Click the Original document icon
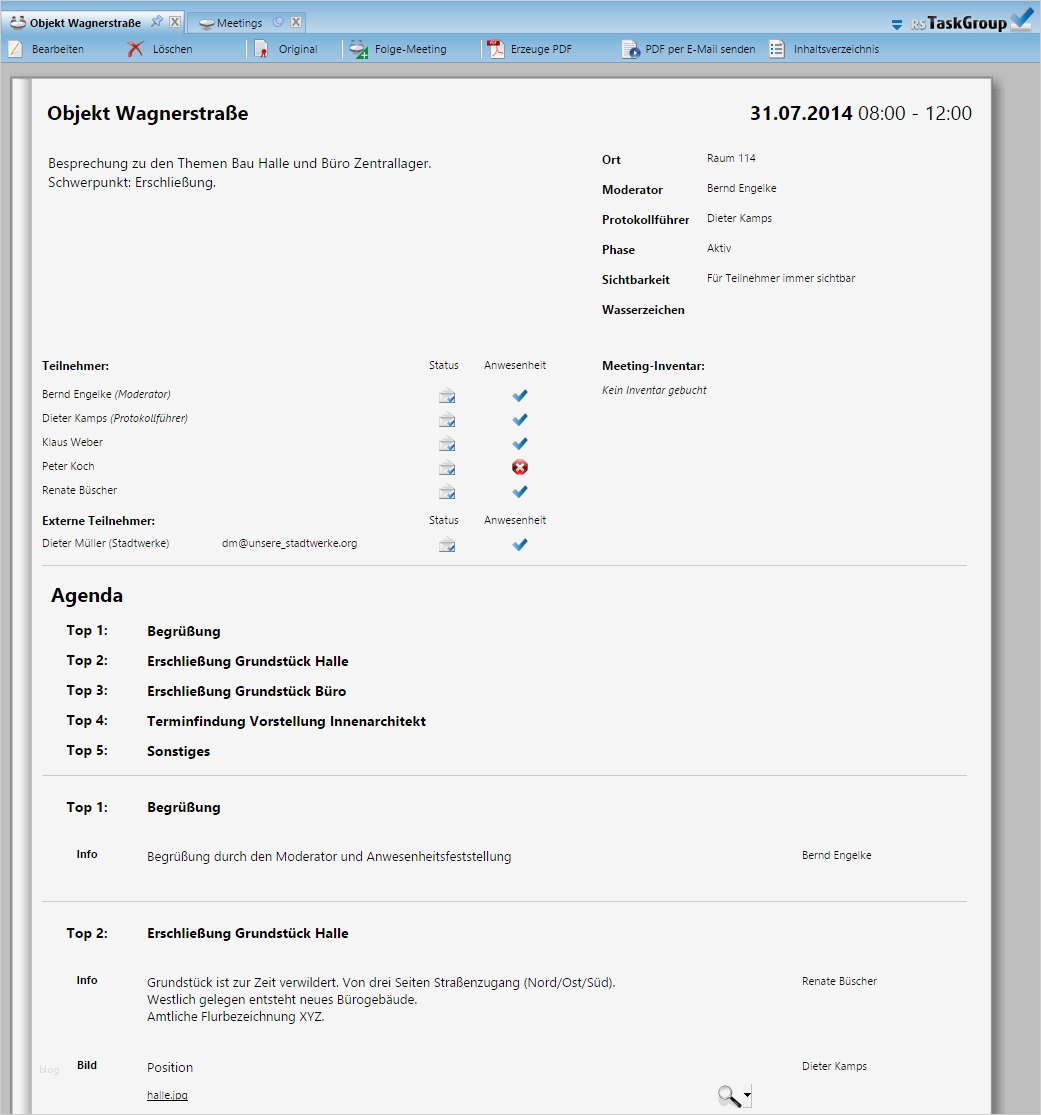 260,48
